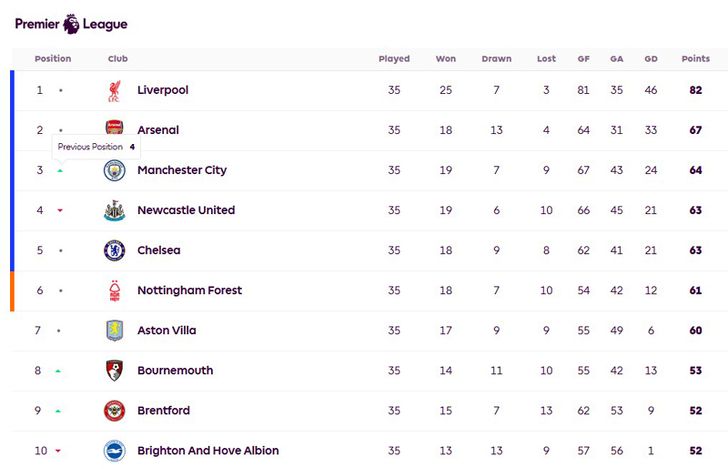Click the Chelsea club badge
Image resolution: width=728 pixels, height=469 pixels.
[114, 251]
